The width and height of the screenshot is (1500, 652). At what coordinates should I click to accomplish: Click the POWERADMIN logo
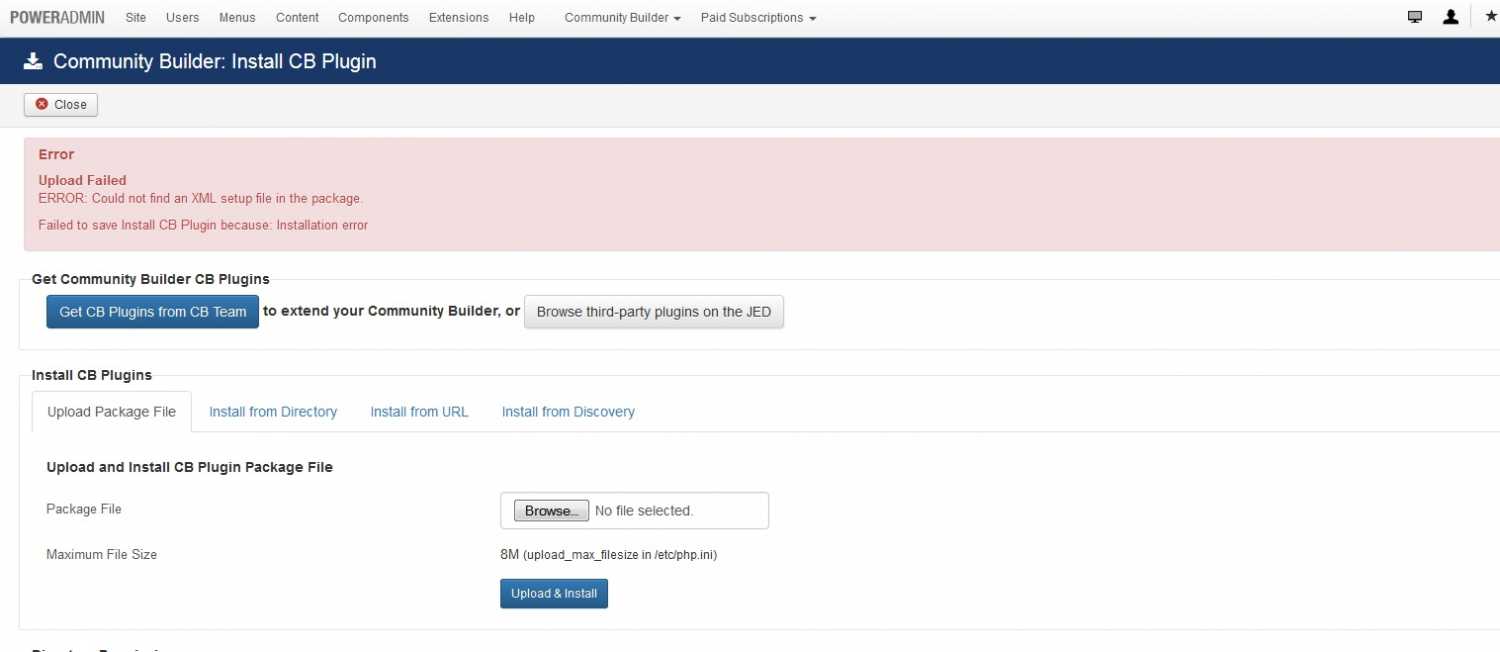click(x=57, y=17)
